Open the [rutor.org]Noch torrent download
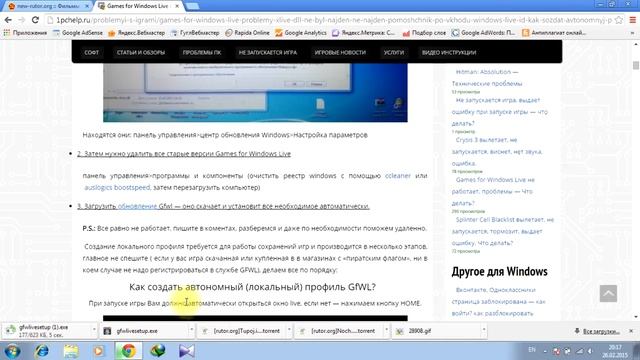The width and height of the screenshot is (640, 360). [x=339, y=331]
